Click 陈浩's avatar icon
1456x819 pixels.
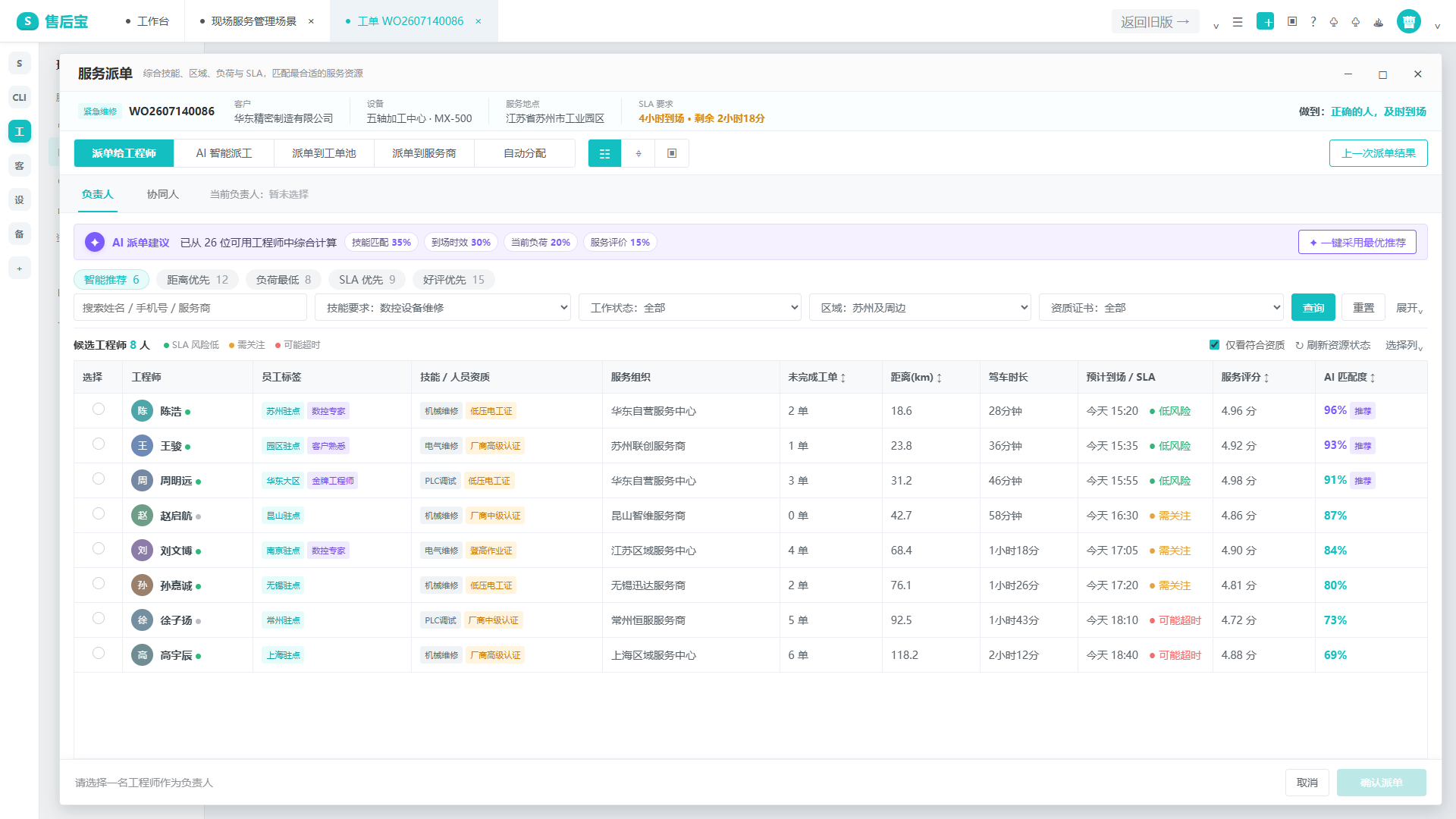point(142,411)
